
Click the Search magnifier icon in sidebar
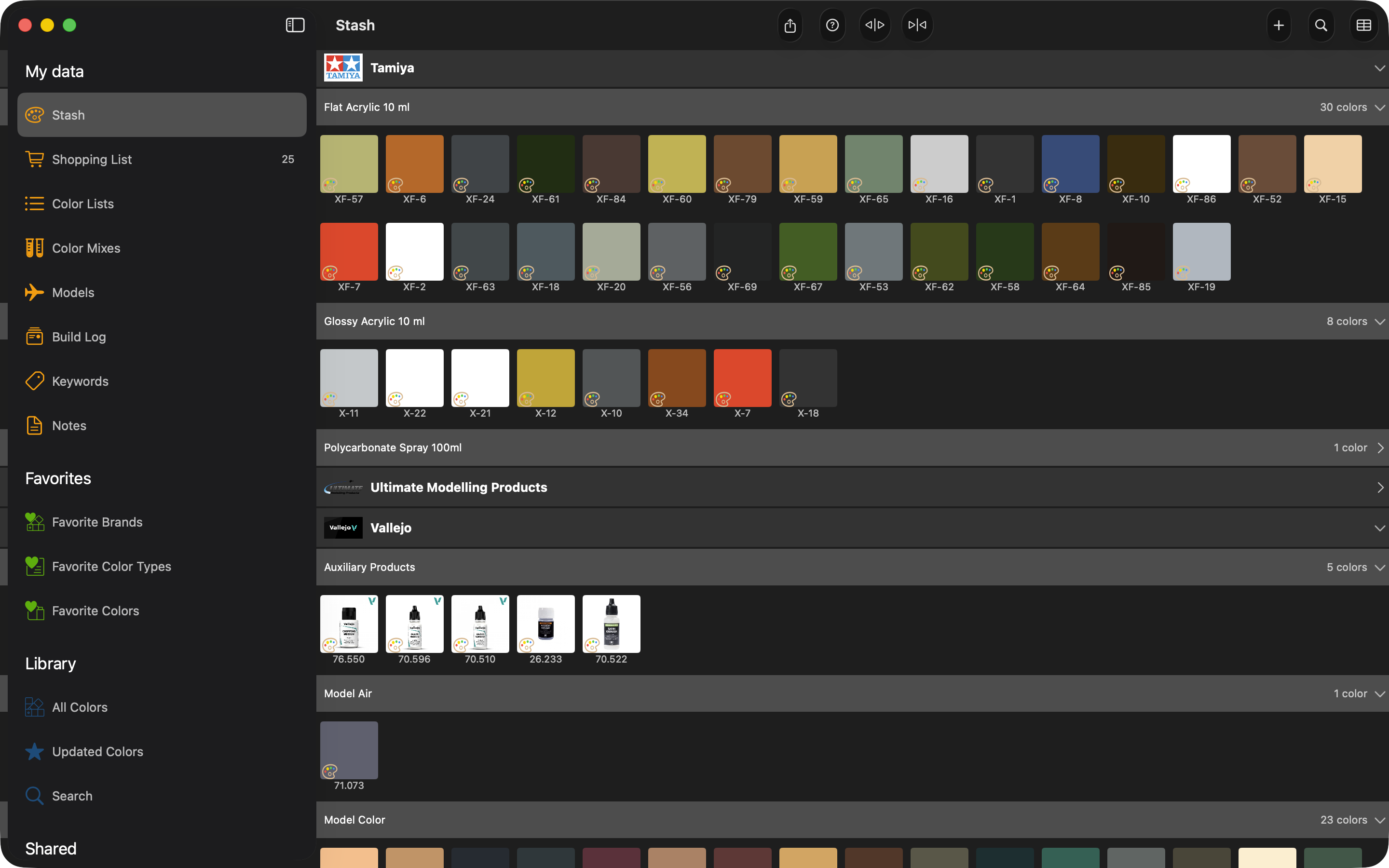(x=34, y=796)
